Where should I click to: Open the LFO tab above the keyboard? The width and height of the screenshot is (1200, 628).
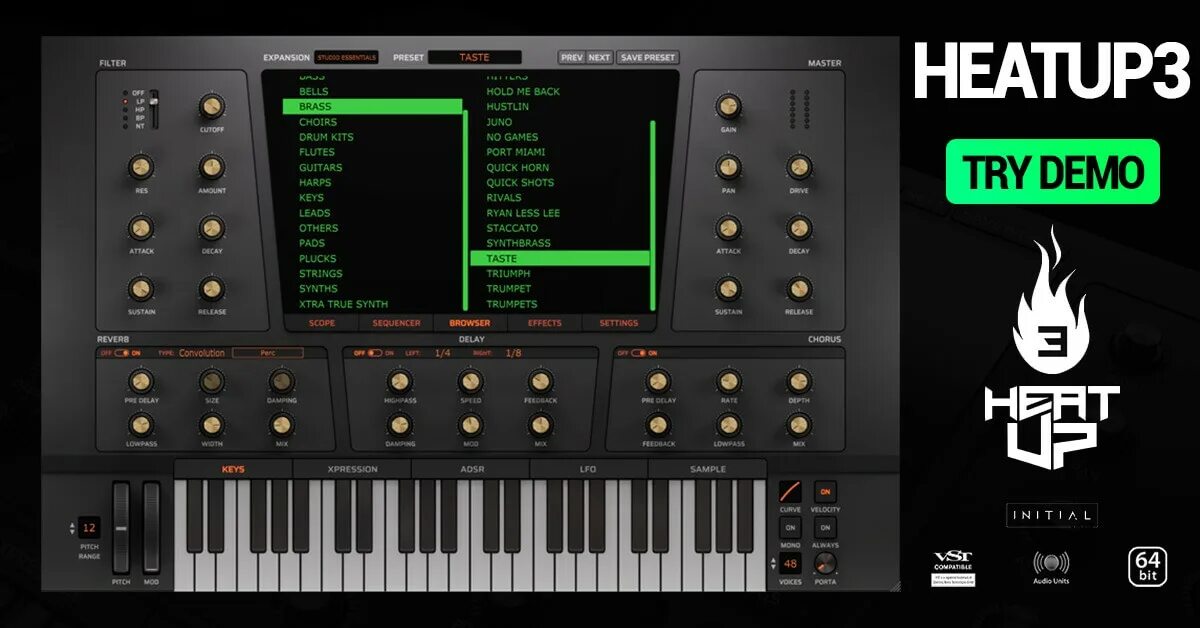(x=589, y=468)
